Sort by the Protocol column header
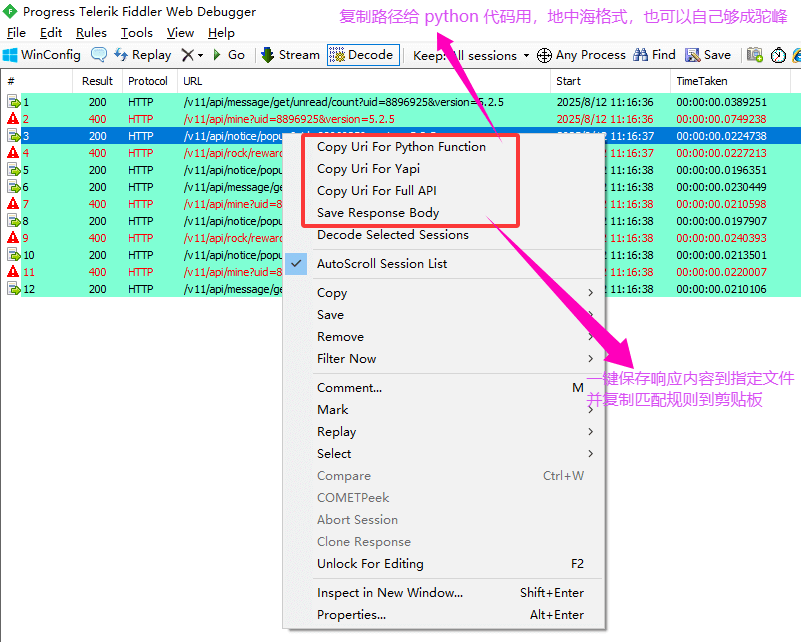Image resolution: width=801 pixels, height=642 pixels. (x=148, y=81)
